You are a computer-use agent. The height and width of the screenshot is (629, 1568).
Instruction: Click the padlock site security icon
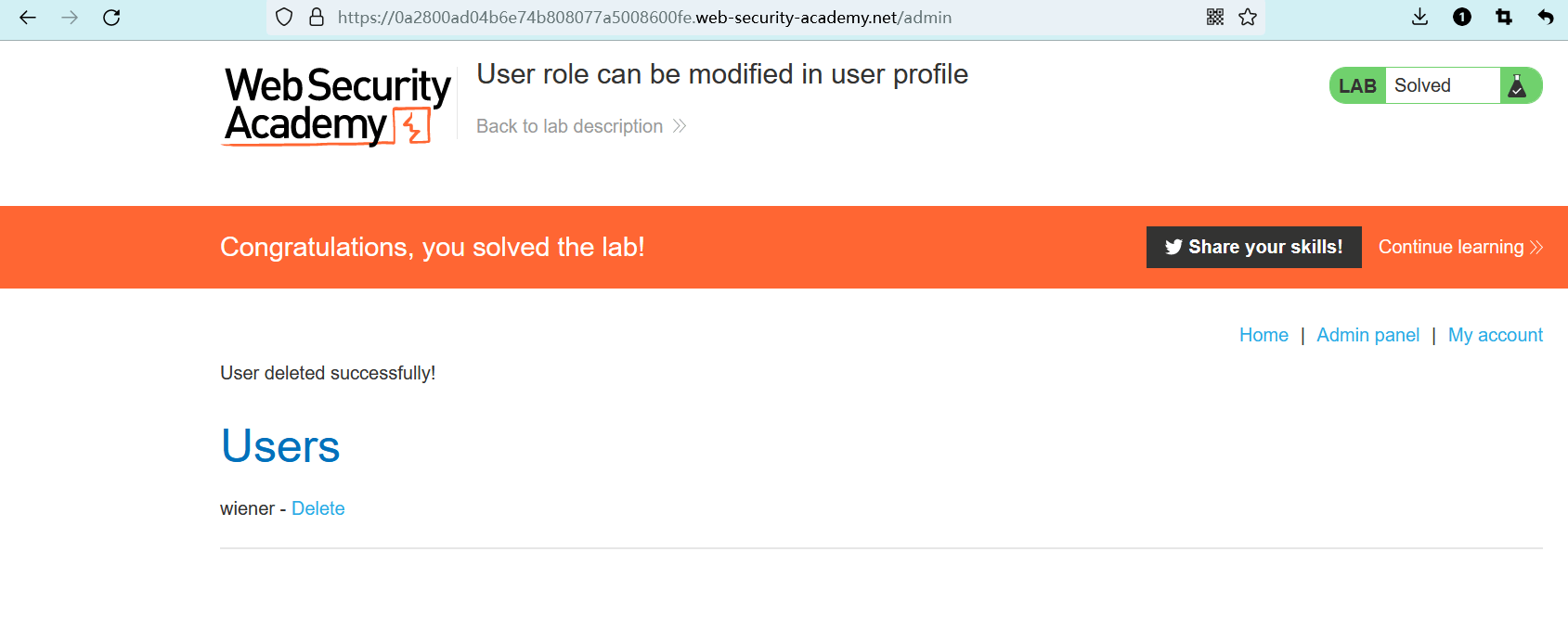317,18
